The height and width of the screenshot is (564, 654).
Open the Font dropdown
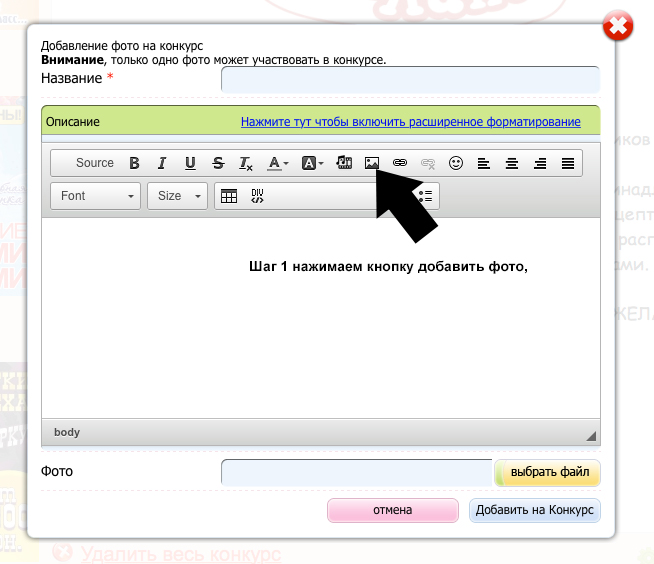coord(96,196)
